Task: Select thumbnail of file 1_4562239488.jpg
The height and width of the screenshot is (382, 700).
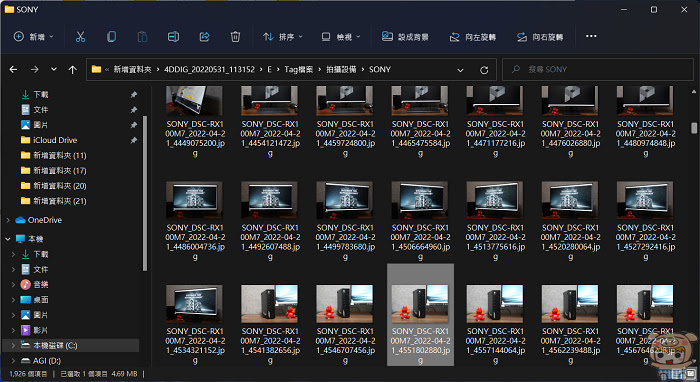Action: (570, 303)
